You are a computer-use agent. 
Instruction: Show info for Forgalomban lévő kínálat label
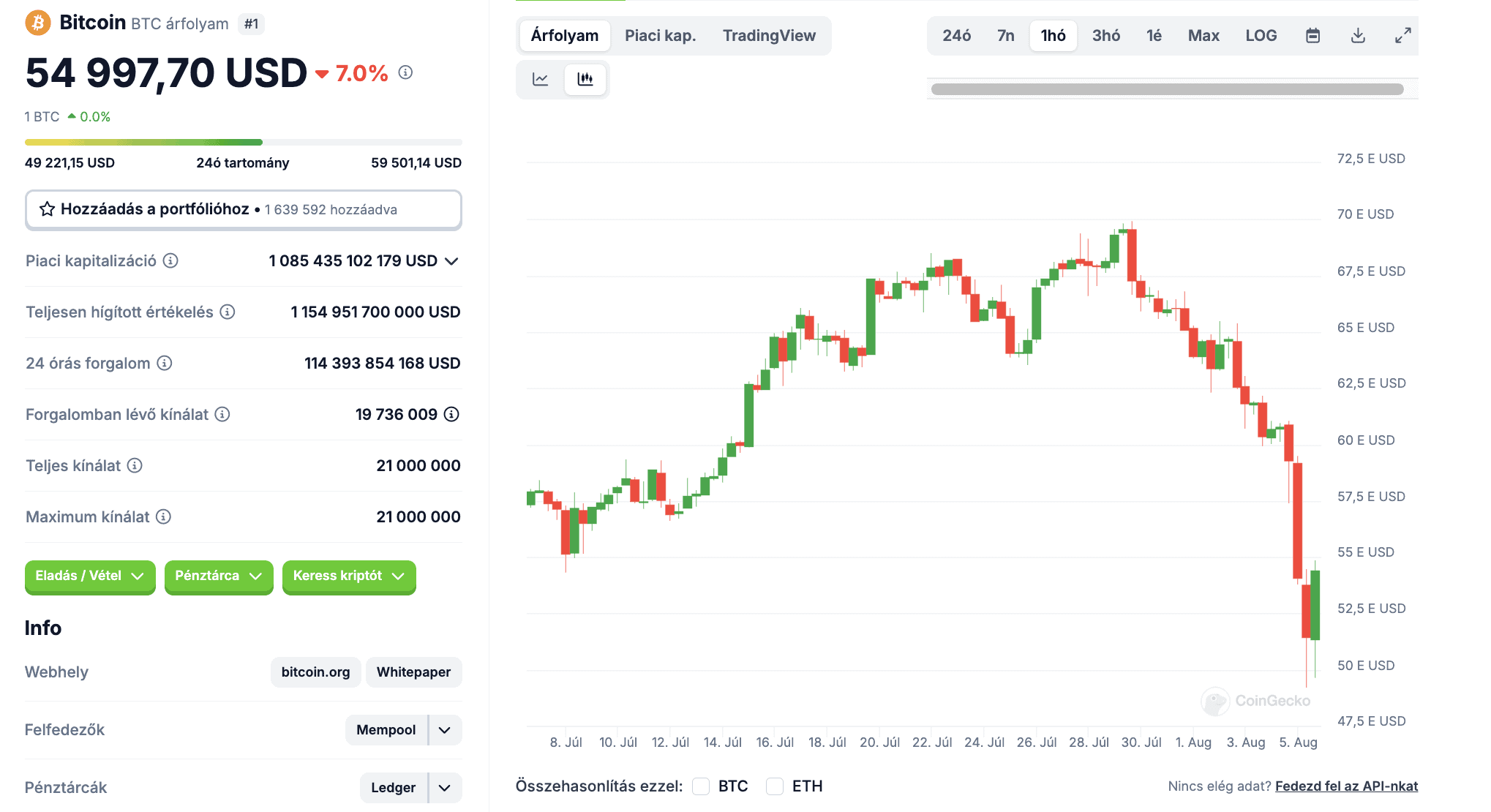coord(222,414)
